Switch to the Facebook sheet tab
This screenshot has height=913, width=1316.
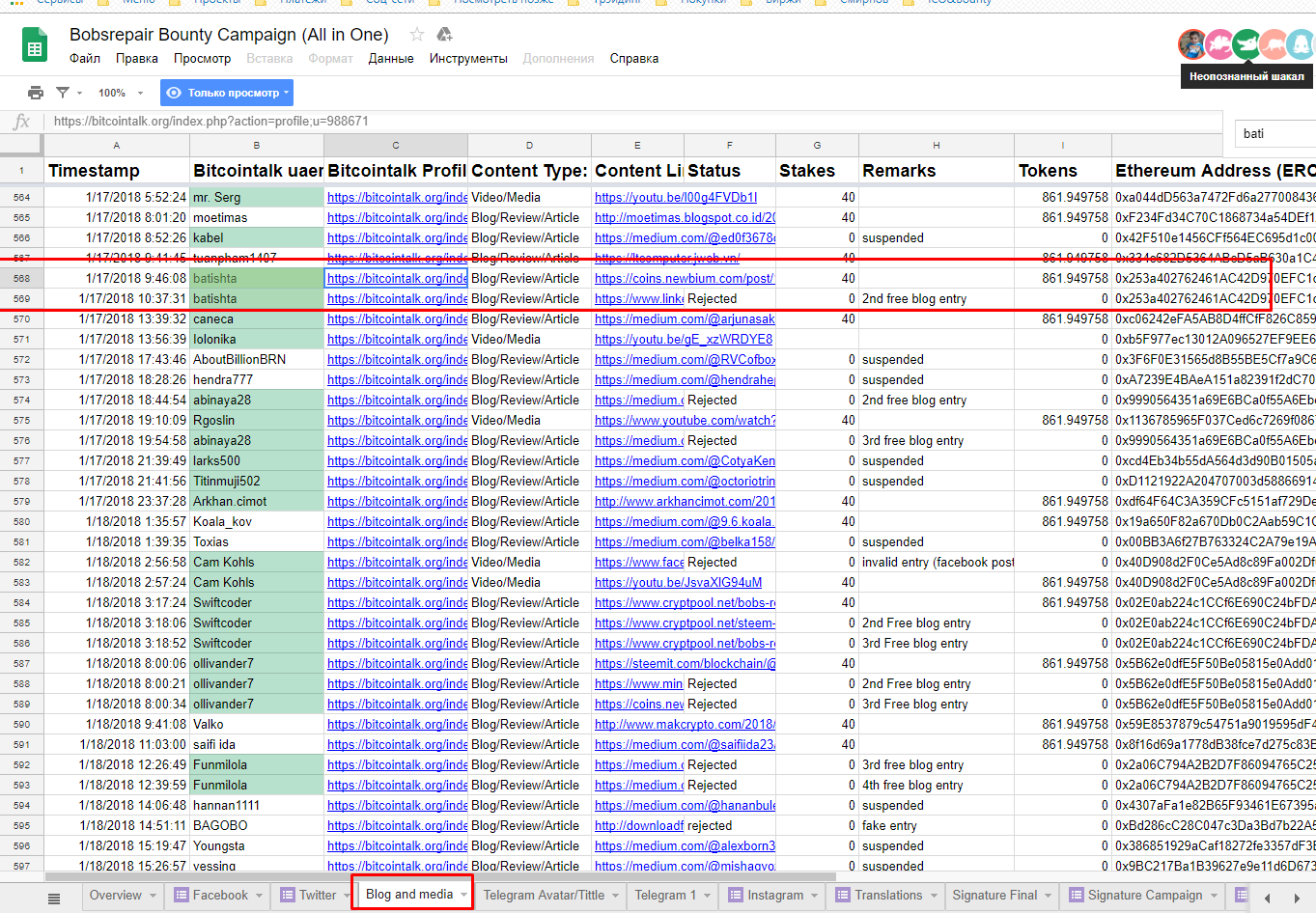pos(220,896)
